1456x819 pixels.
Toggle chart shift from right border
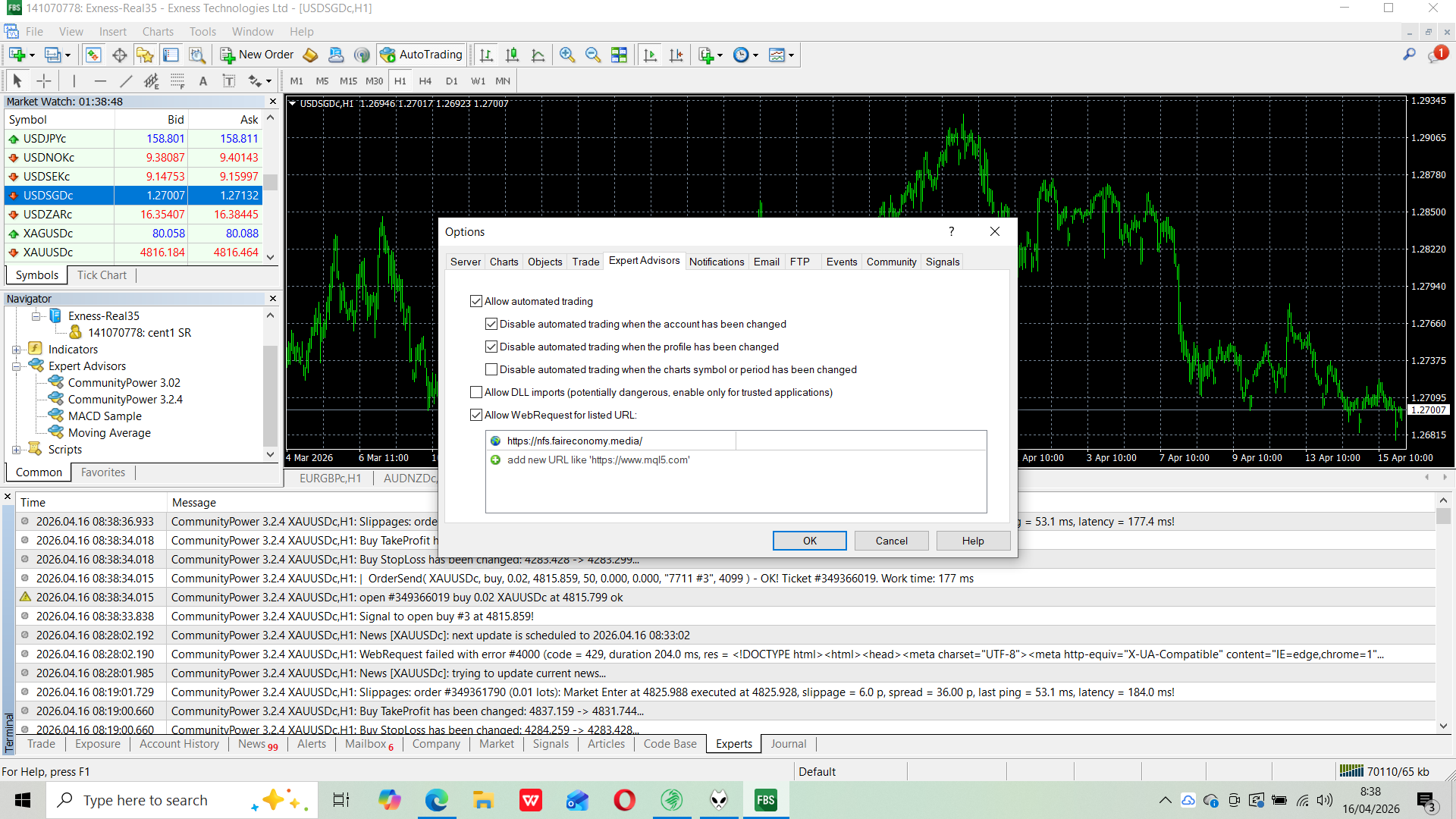676,55
